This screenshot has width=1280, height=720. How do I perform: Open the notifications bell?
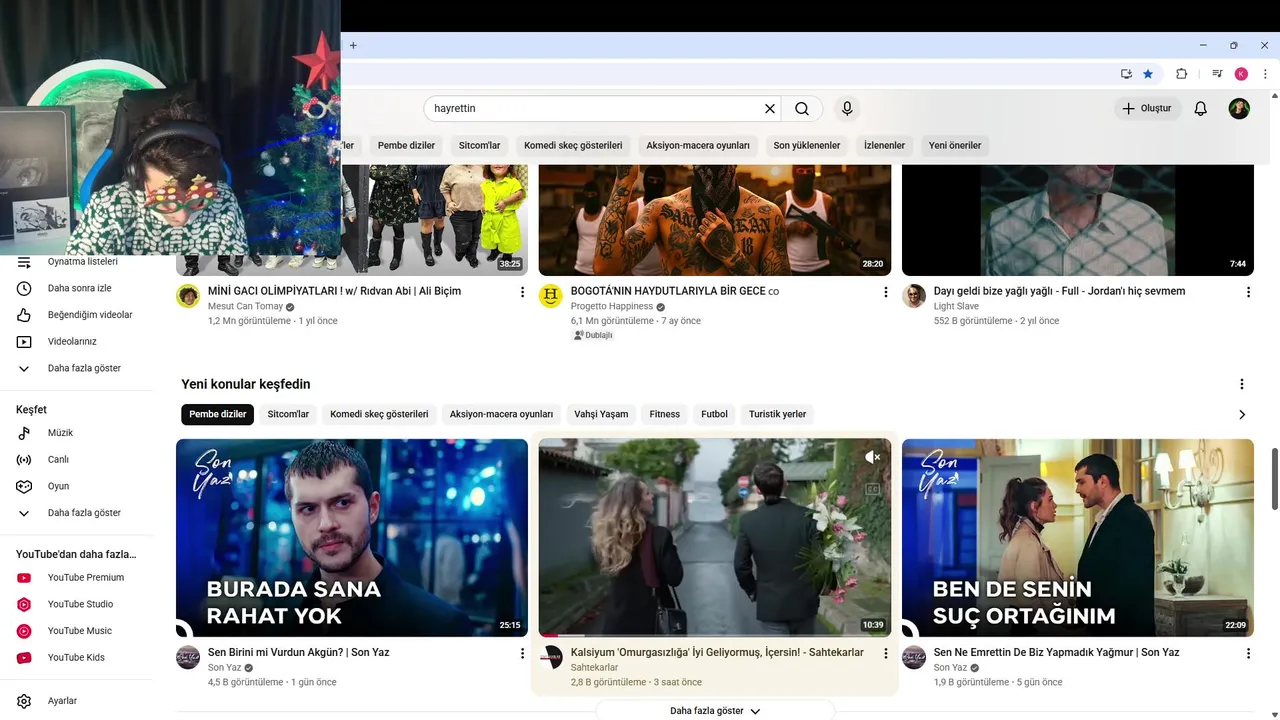point(1201,108)
